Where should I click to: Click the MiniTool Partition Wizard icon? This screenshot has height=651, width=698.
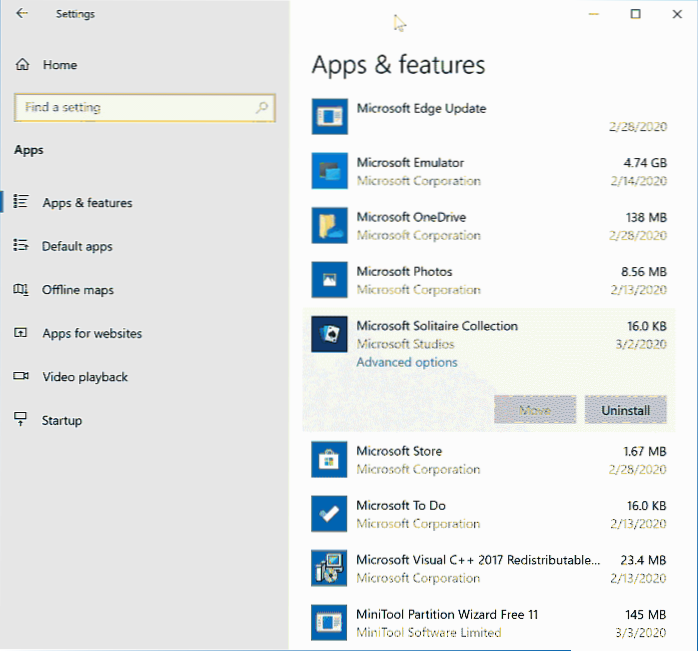[x=329, y=622]
